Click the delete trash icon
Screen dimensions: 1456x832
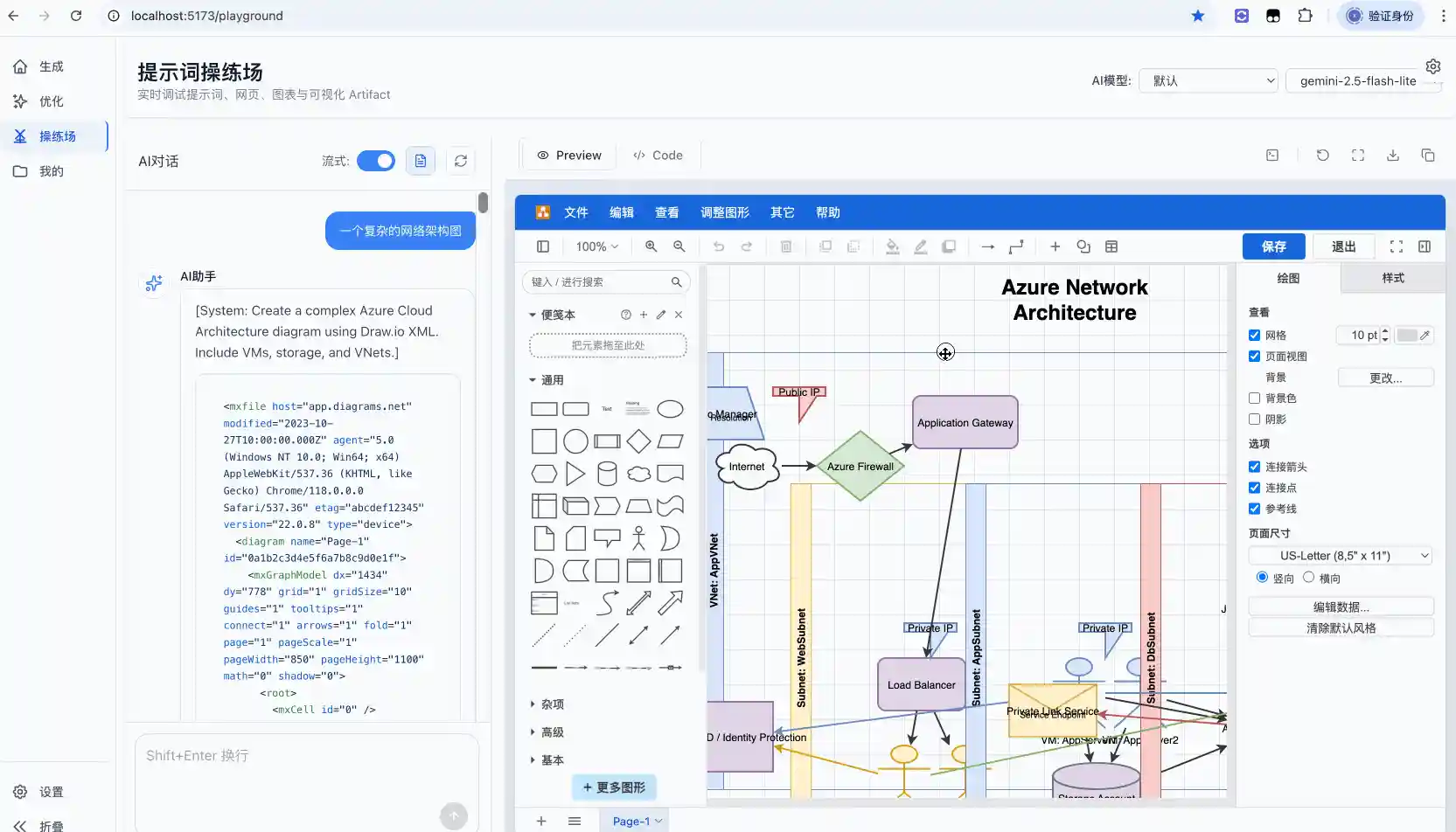pyautogui.click(x=786, y=246)
